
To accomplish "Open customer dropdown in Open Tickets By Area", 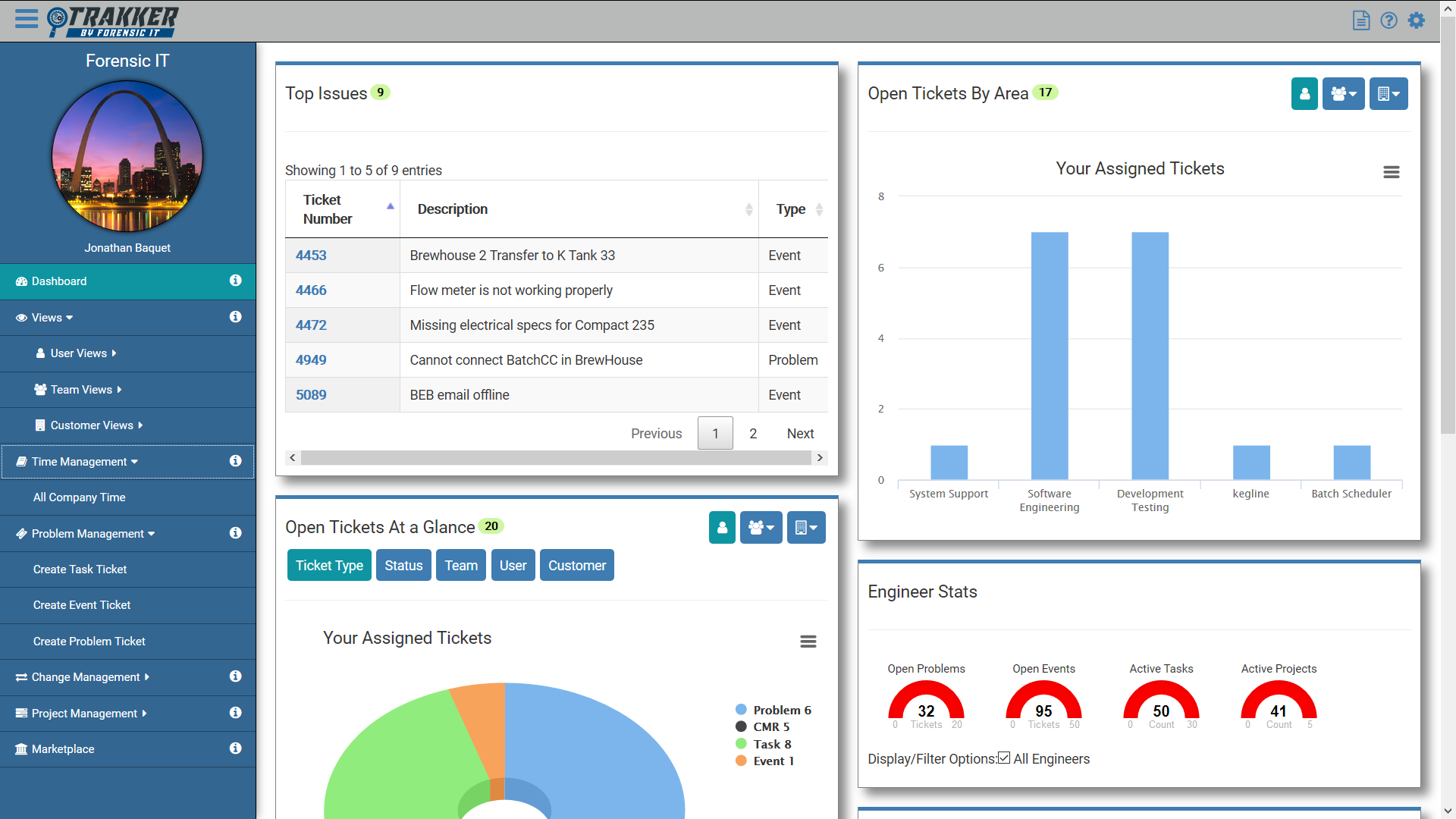I will (x=1388, y=94).
